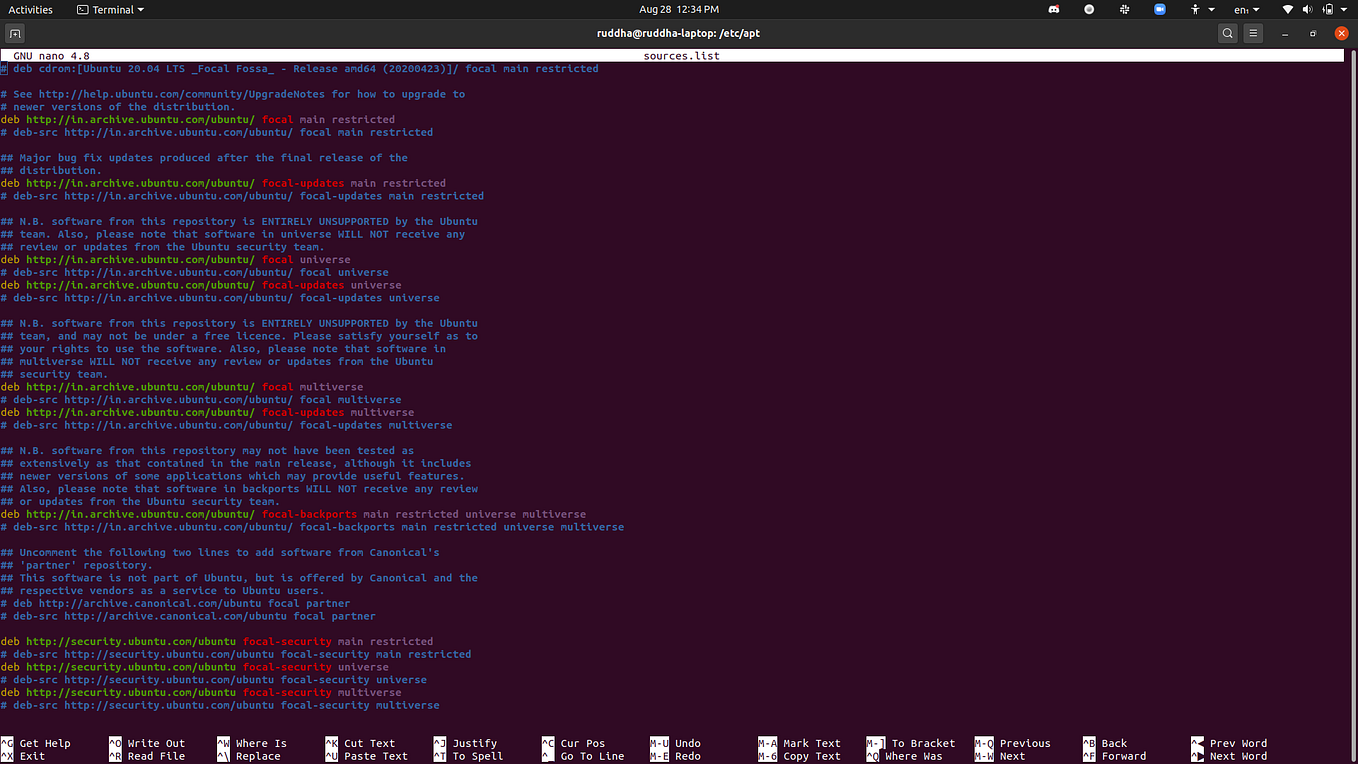The height and width of the screenshot is (764, 1358).
Task: Click the Discord icon in the system tray
Action: tap(1055, 10)
